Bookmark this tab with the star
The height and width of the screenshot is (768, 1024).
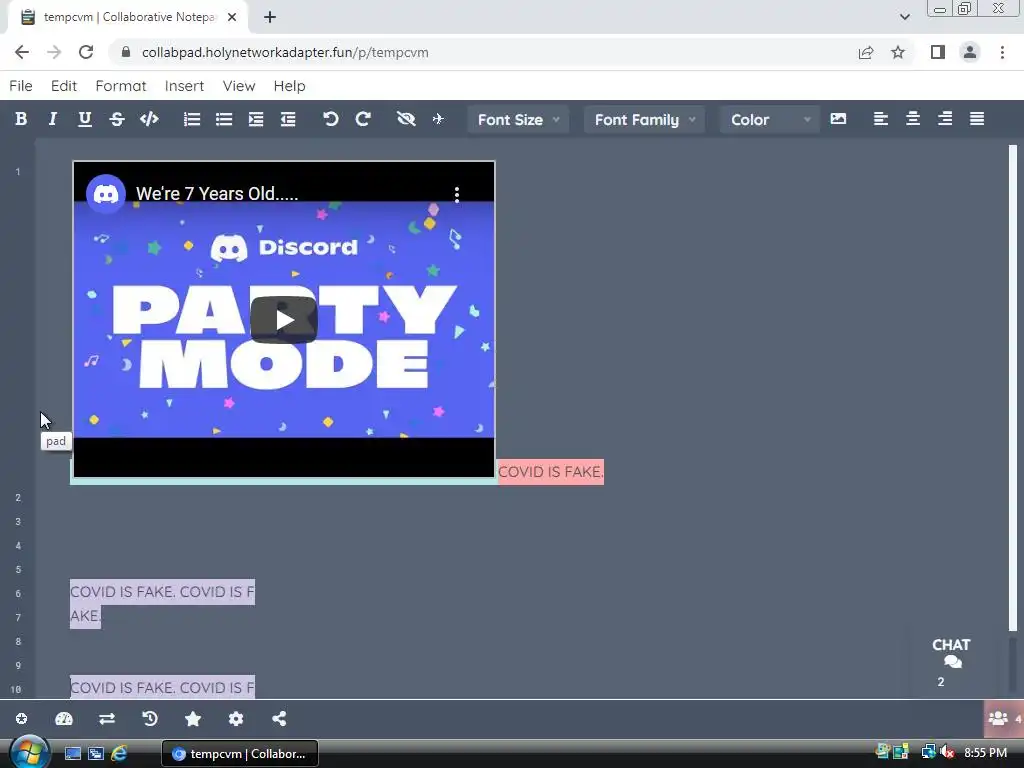(x=898, y=52)
